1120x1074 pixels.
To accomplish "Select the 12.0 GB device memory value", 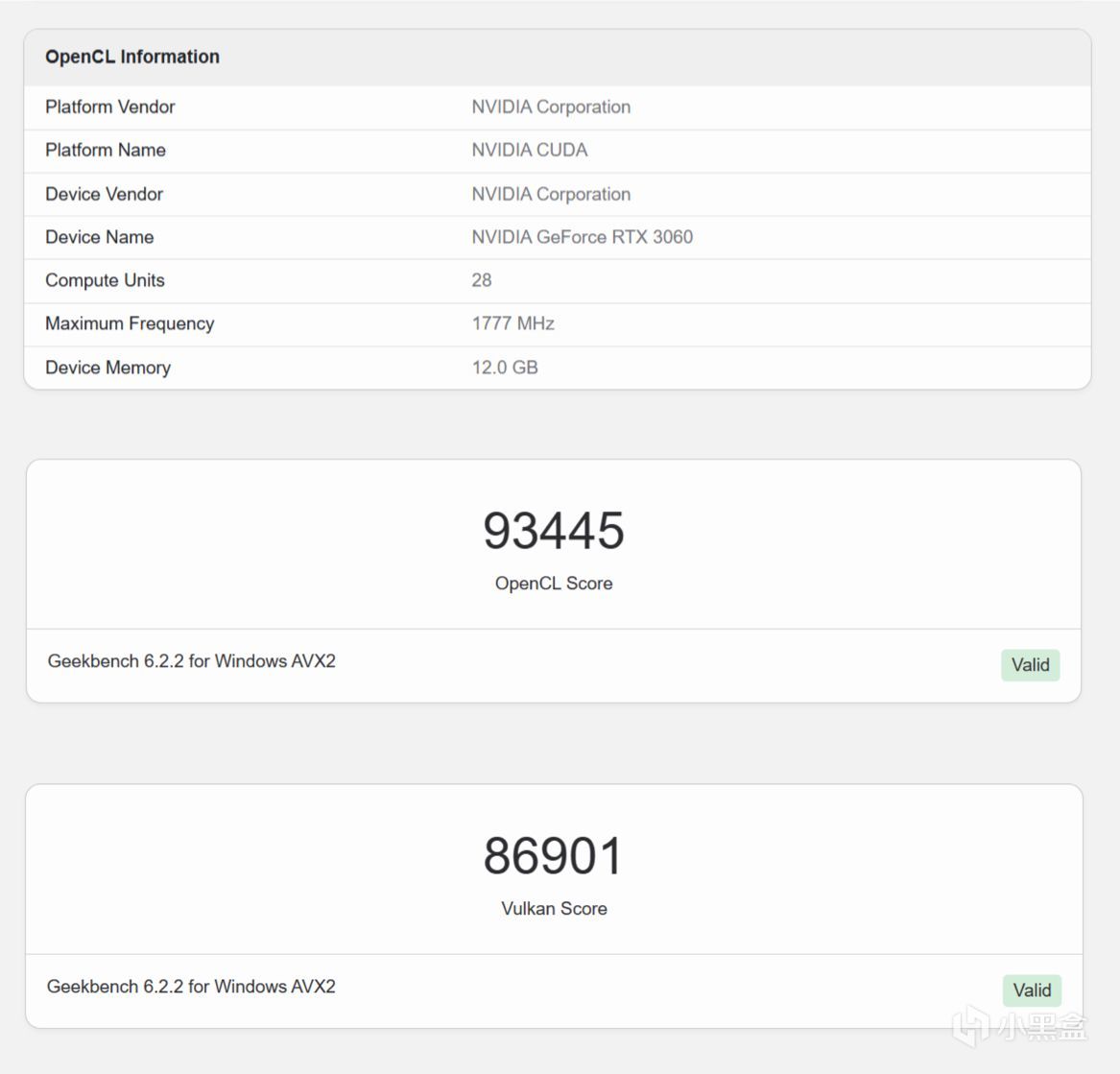I will pos(505,368).
